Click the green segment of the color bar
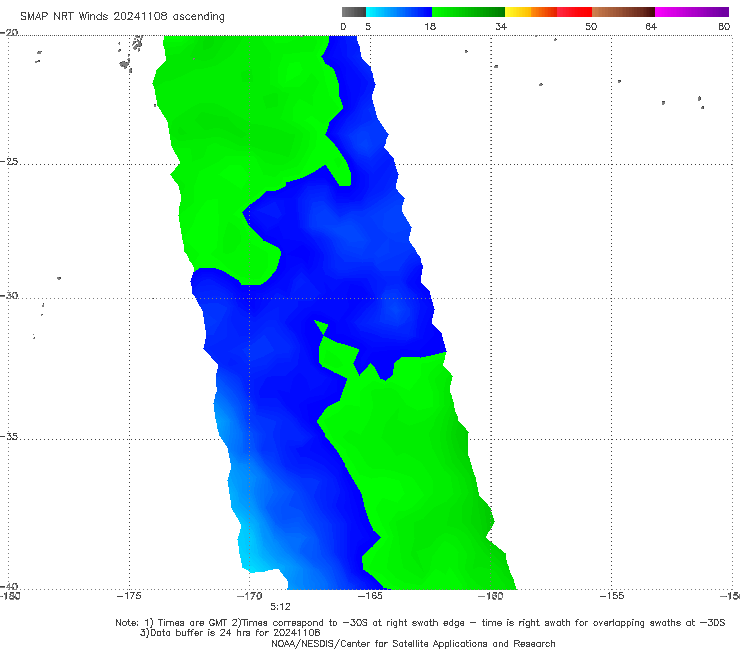This screenshot has width=740, height=650. [468, 12]
